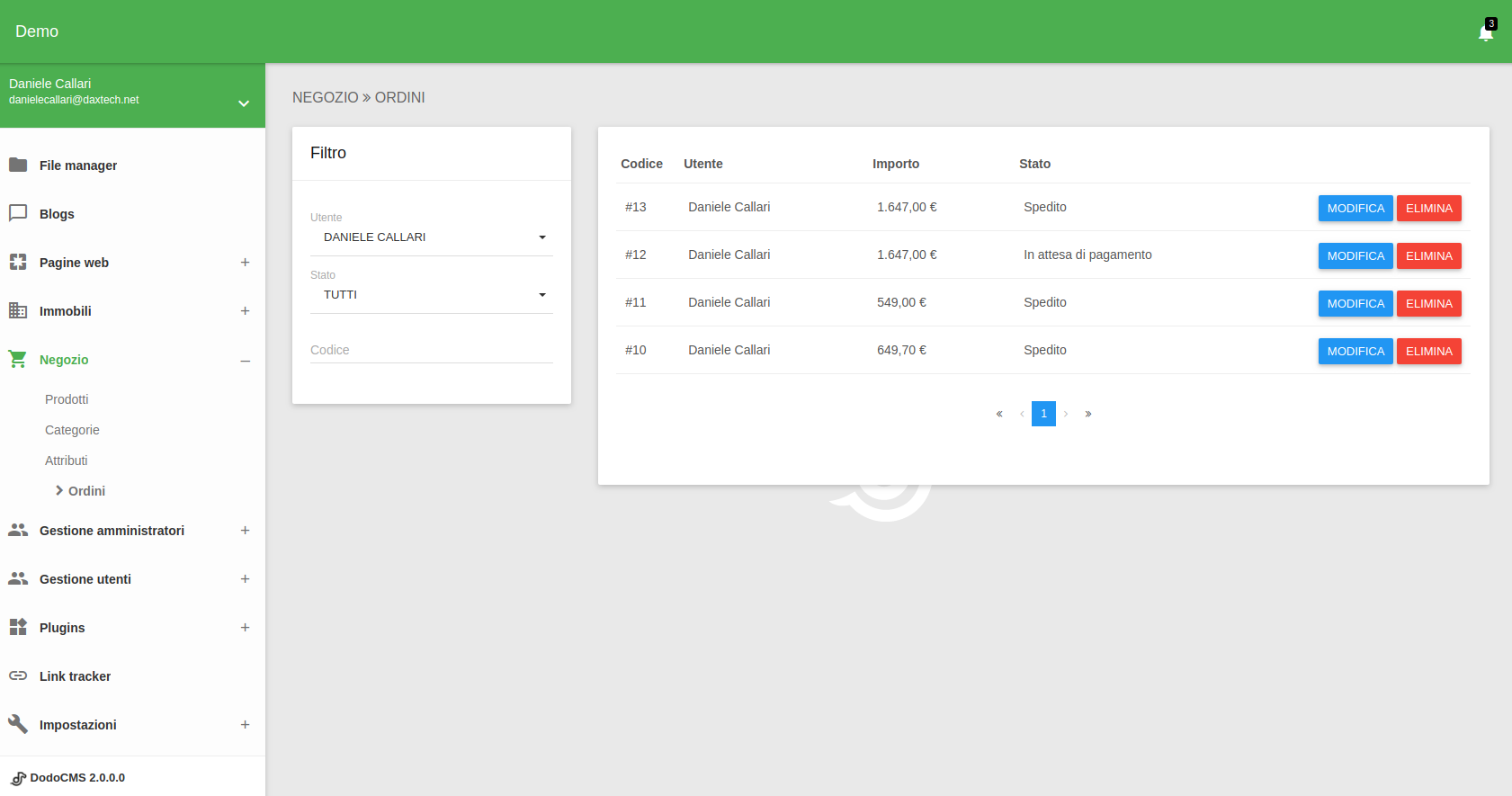Viewport: 1512px width, 796px height.
Task: Go to last page of orders
Action: click(1088, 414)
